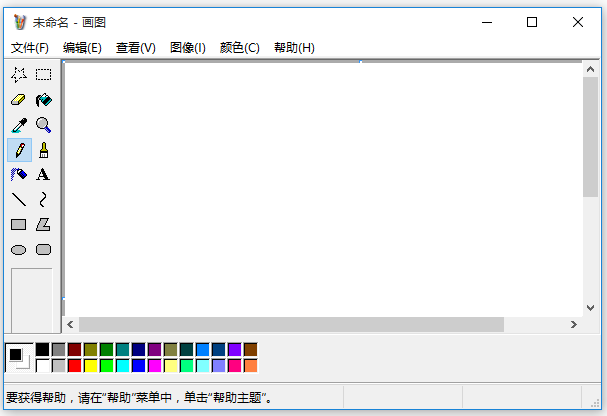This screenshot has height=416, width=607.
Task: Click the horizontal scrollbar thumb
Action: coord(291,325)
